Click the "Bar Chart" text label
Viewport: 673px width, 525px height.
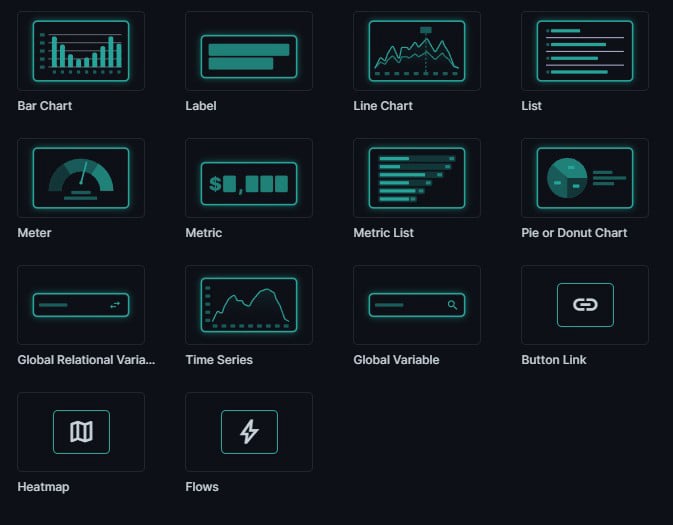pos(45,106)
